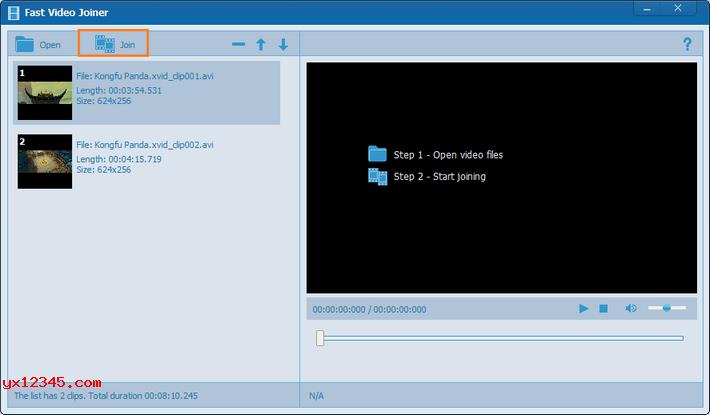Click the folder icon beside Step 1

(x=377, y=154)
